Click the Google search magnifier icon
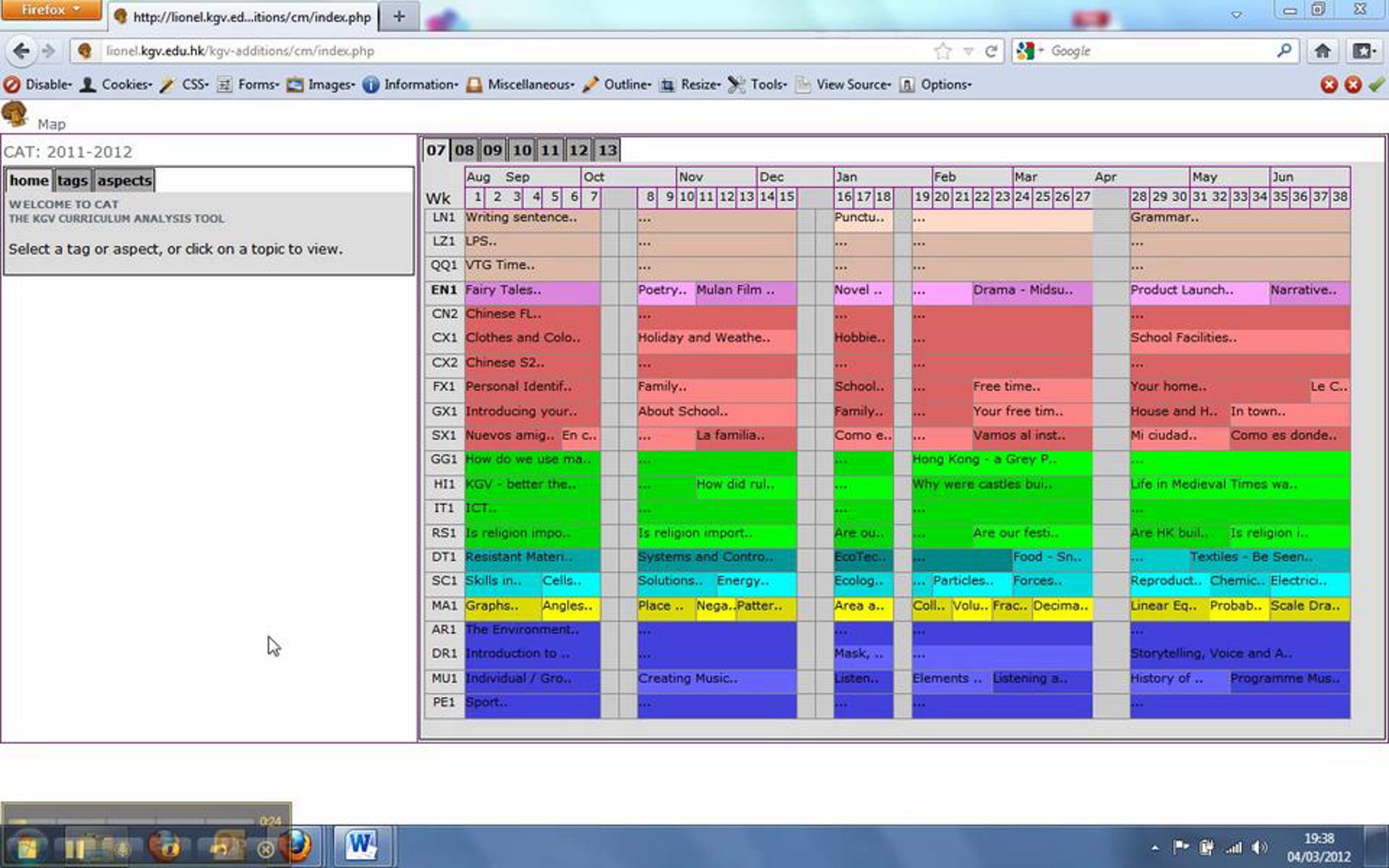Viewport: 1389px width, 868px height. pos(1284,51)
